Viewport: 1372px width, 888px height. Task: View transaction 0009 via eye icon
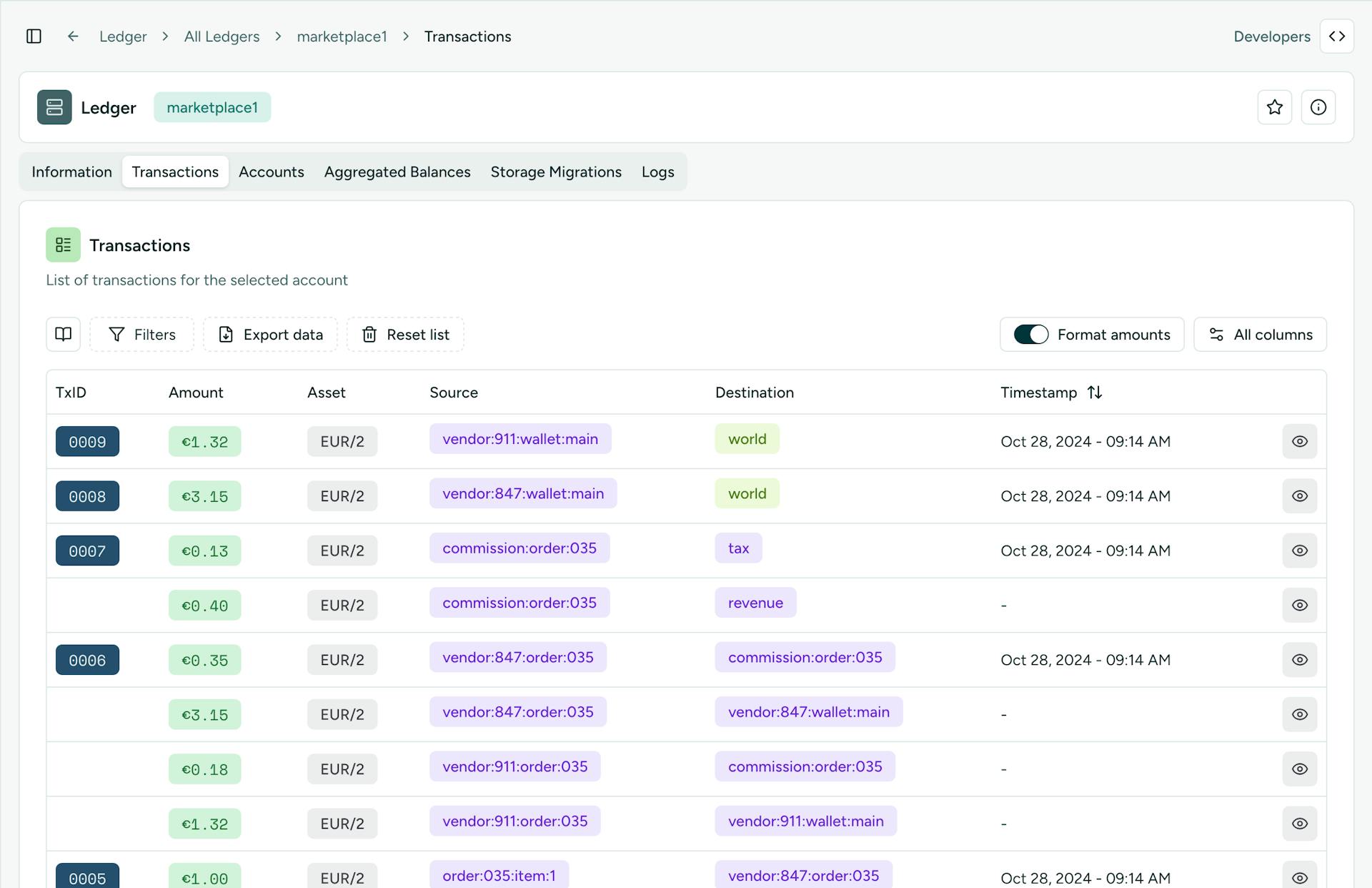(x=1299, y=441)
